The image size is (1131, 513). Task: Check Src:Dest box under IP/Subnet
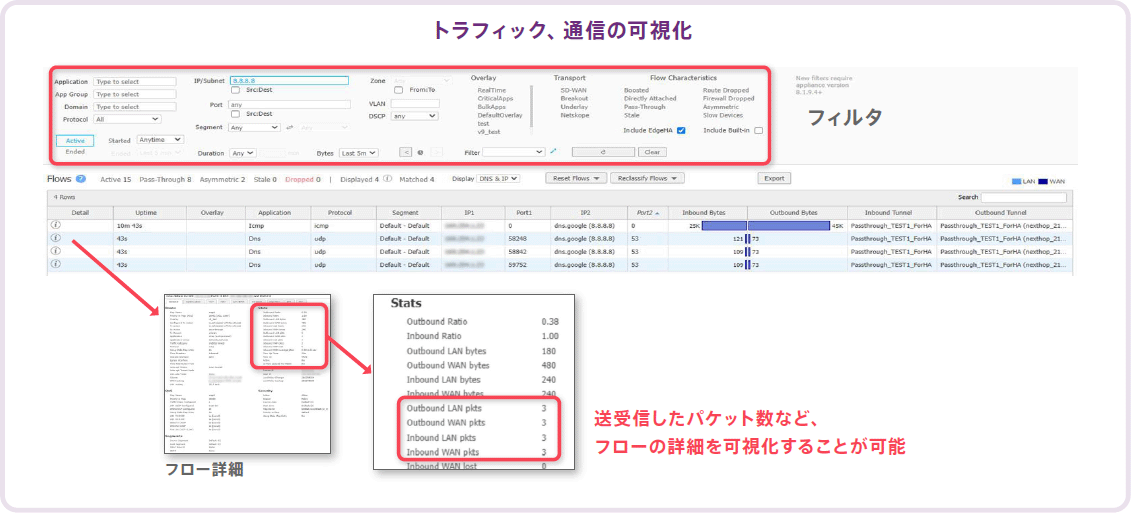(235, 91)
